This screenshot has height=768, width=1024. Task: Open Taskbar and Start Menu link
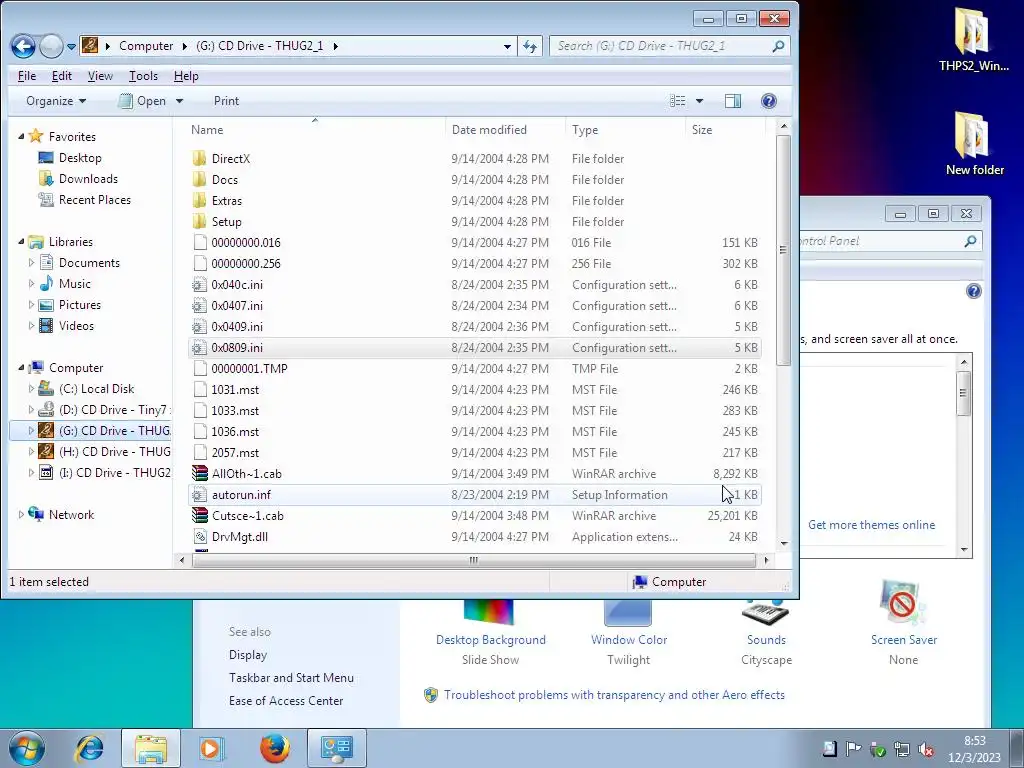tap(291, 678)
